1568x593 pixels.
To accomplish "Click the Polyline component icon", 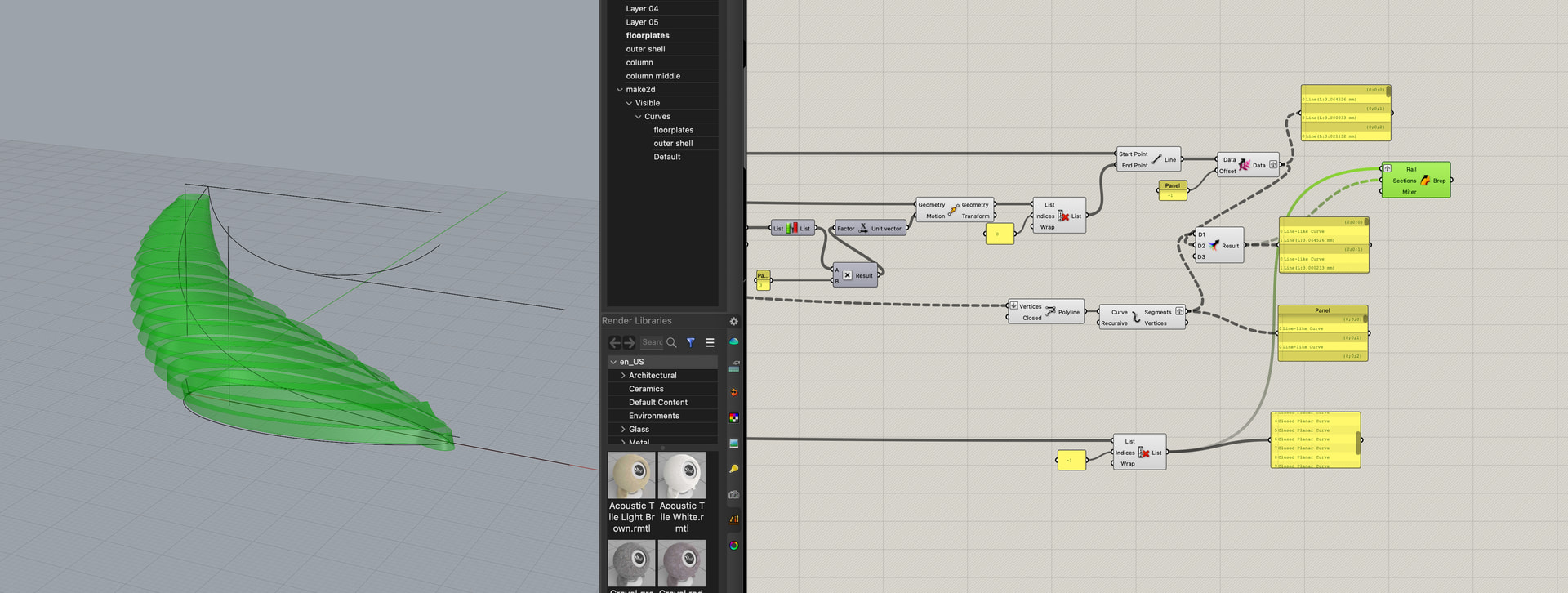I will (x=1050, y=311).
